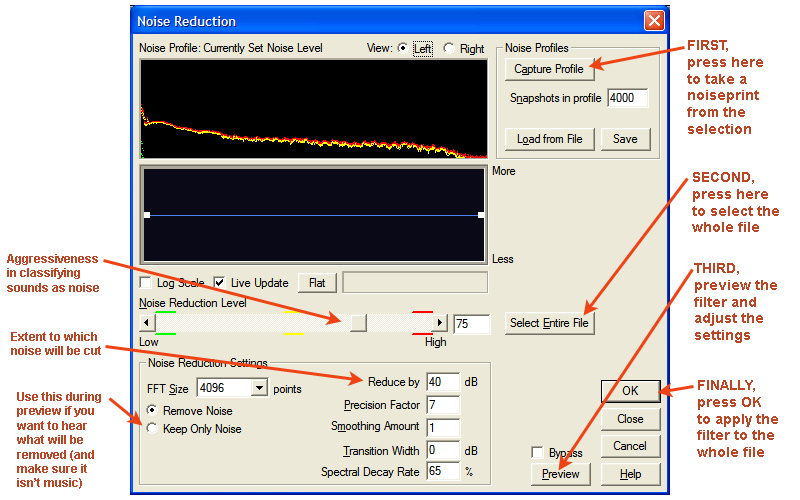Open Help for Noise Reduction

(630, 473)
